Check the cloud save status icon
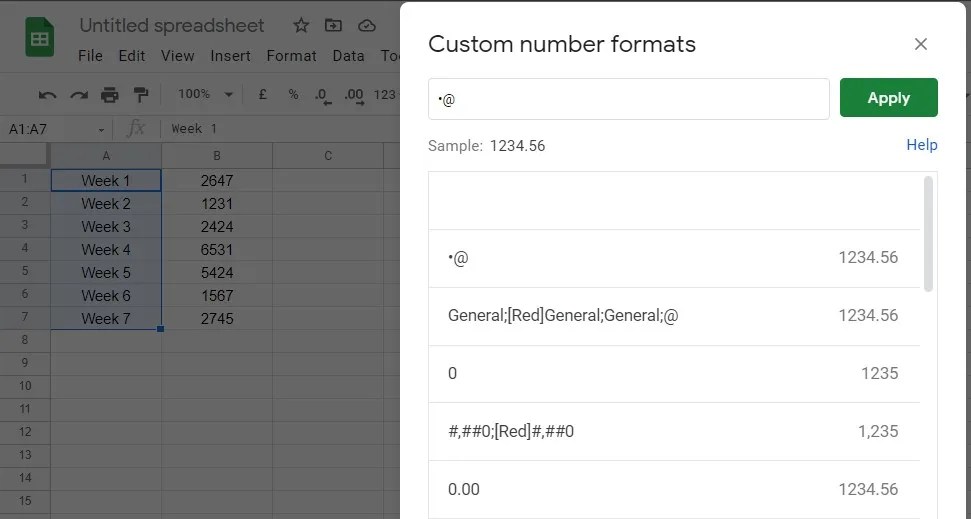This screenshot has height=519, width=971. (x=367, y=25)
